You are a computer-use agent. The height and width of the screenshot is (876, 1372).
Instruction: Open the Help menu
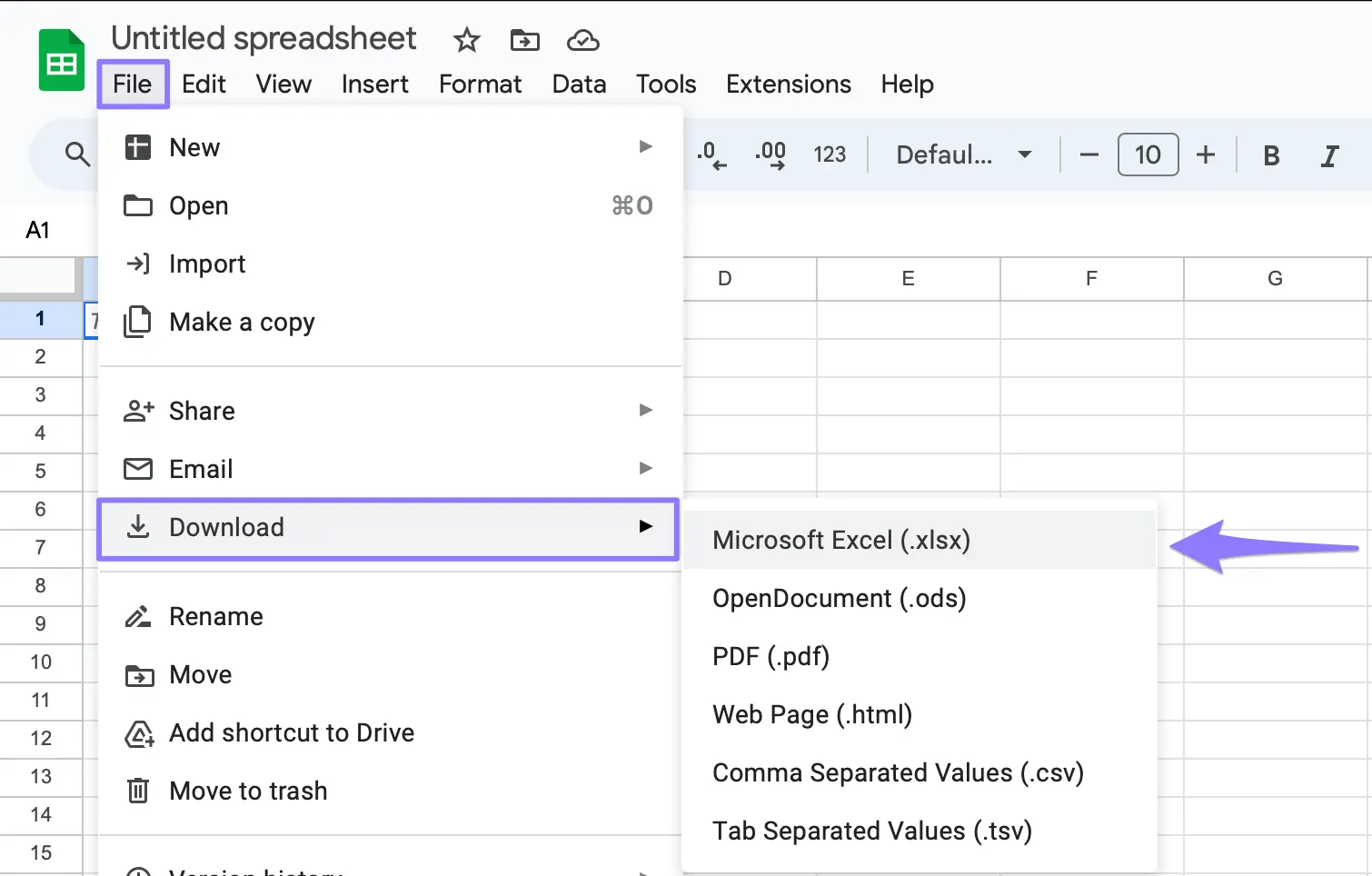907,85
